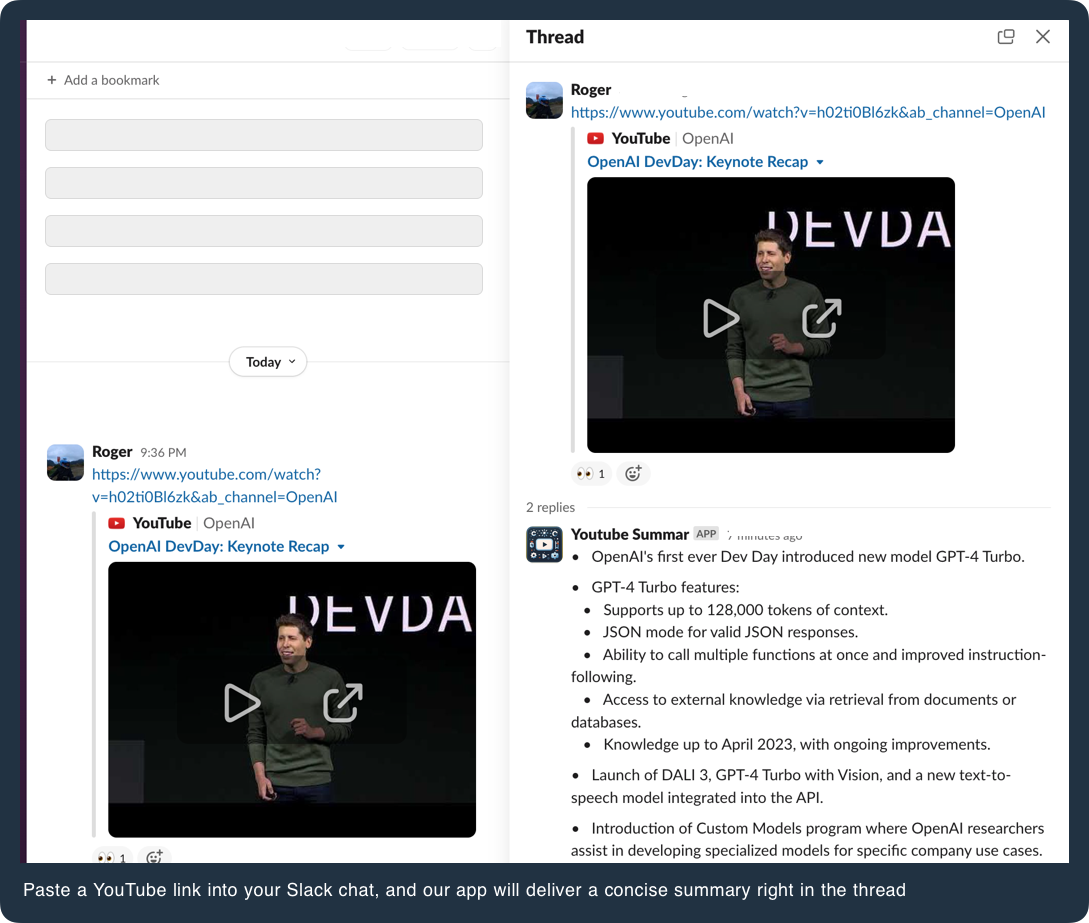Add reaction emoji on channel message
Image resolution: width=1089 pixels, height=923 pixels.
(x=154, y=857)
